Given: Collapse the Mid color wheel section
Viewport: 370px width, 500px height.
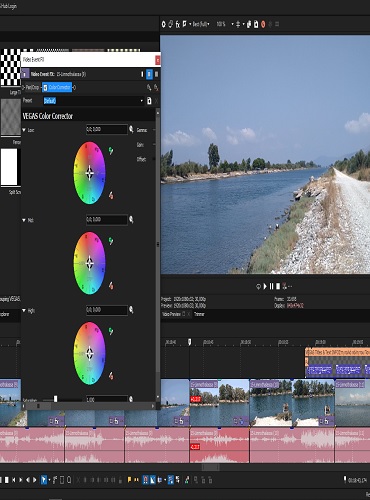Looking at the screenshot, I should click(x=24, y=220).
